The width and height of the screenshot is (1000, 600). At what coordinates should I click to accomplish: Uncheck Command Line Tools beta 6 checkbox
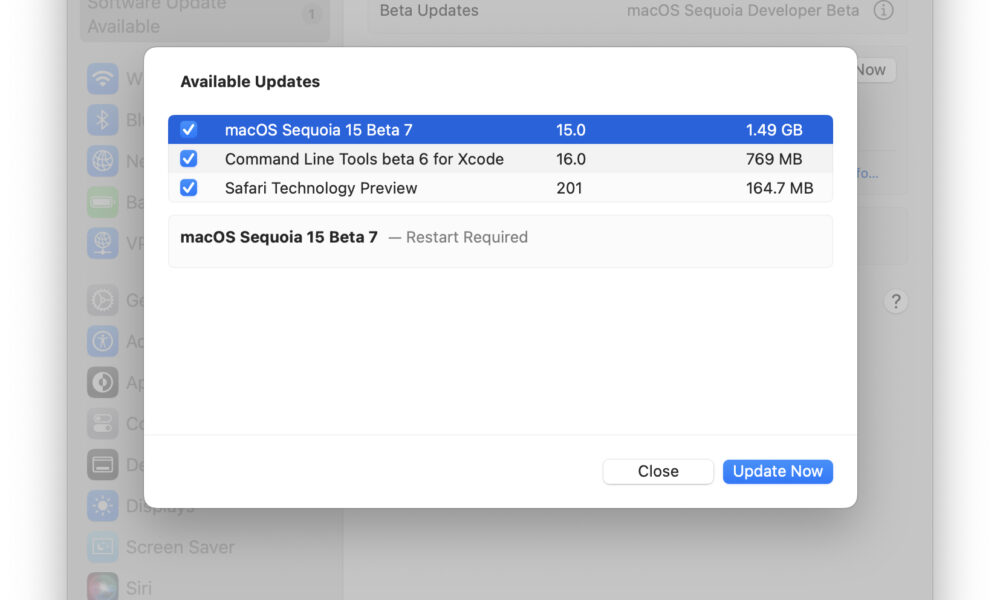click(188, 159)
